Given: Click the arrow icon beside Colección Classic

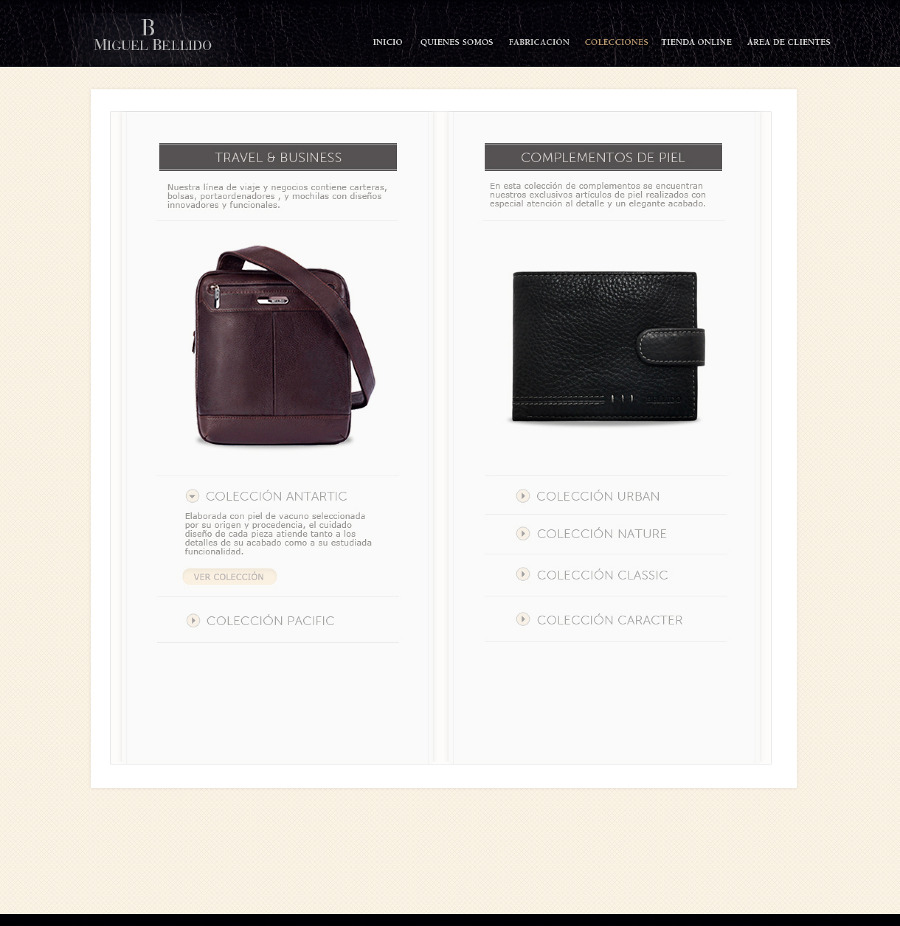Looking at the screenshot, I should pyautogui.click(x=523, y=574).
